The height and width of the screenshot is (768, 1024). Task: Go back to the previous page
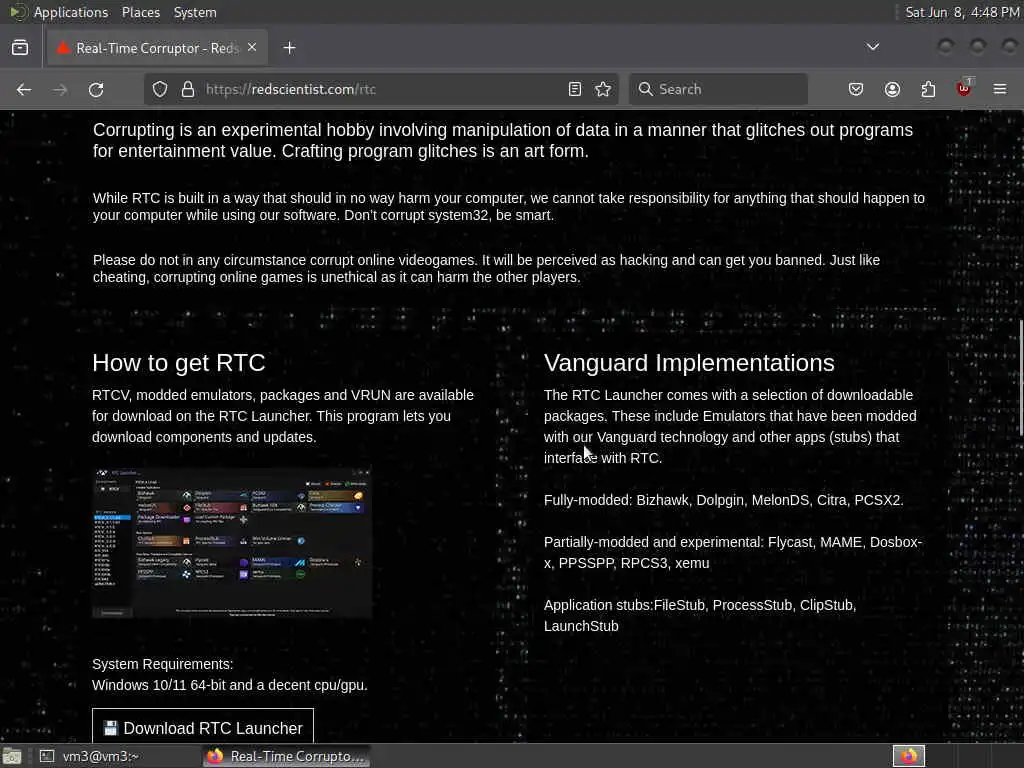pos(24,89)
